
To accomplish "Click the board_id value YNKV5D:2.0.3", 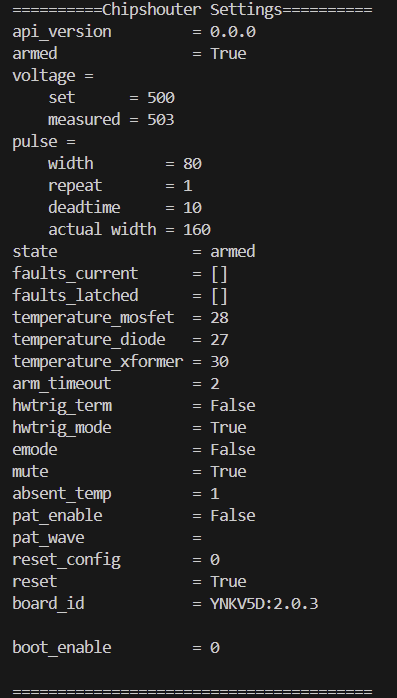I will coord(264,604).
